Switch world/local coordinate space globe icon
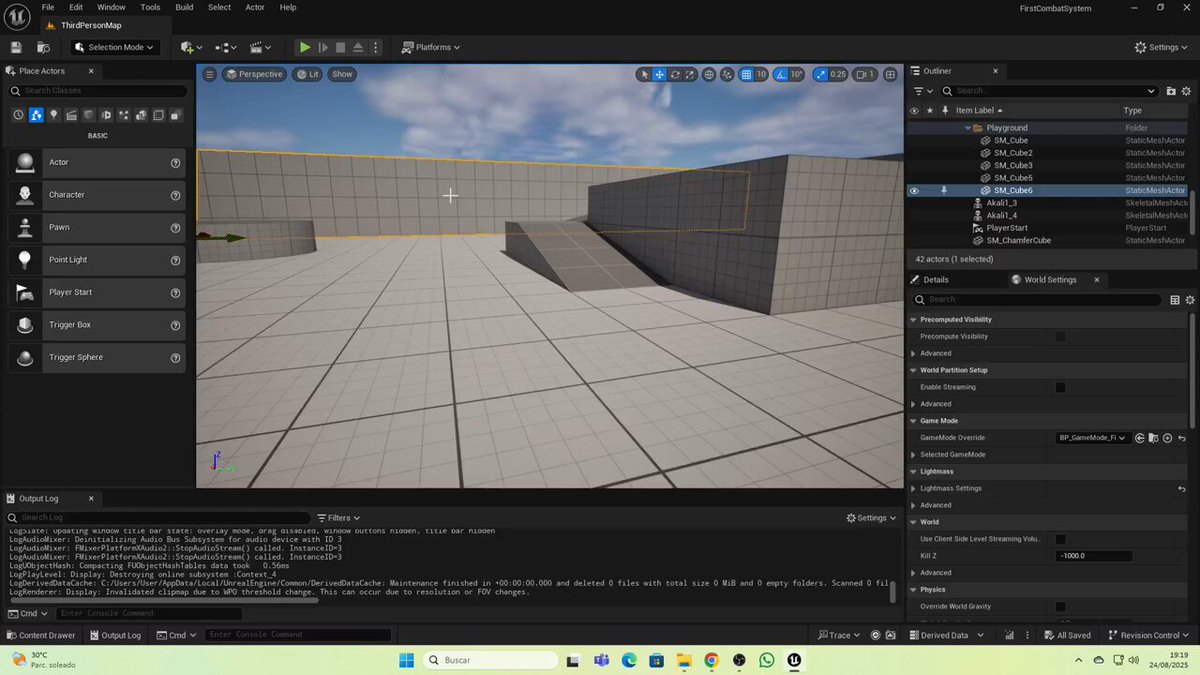Viewport: 1200px width, 675px height. pos(709,74)
